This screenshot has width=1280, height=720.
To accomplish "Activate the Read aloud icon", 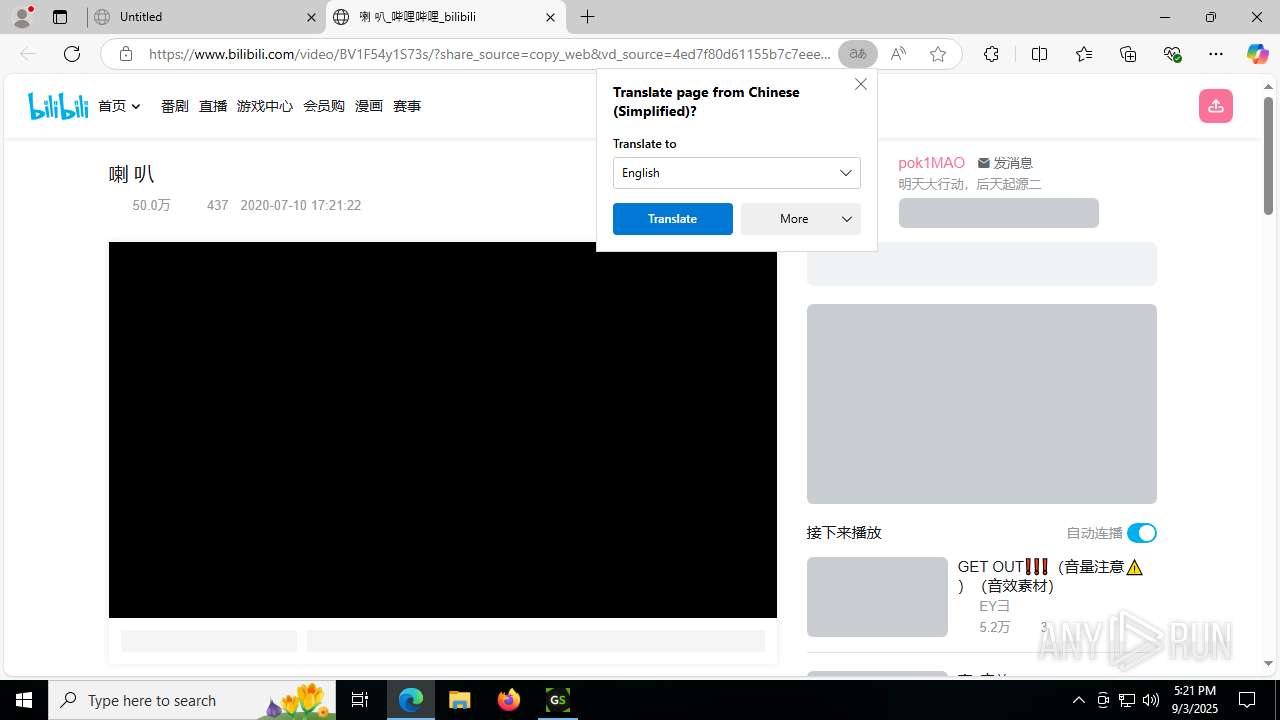I will [898, 54].
